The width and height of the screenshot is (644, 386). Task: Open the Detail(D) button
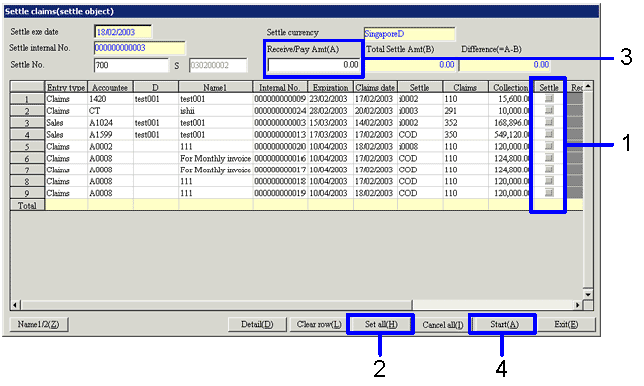(x=257, y=324)
